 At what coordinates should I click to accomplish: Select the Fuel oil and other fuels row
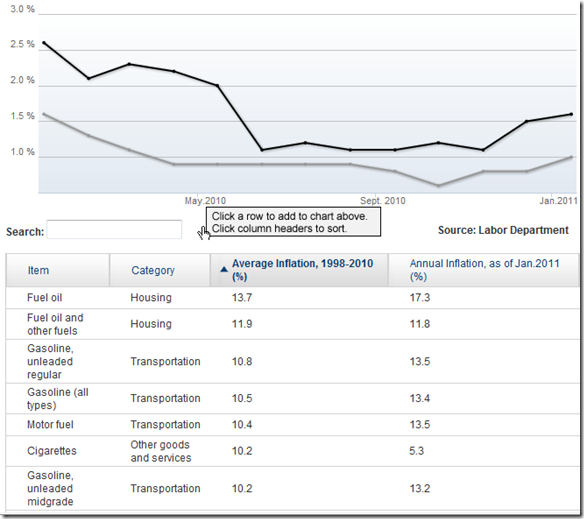pyautogui.click(x=292, y=324)
